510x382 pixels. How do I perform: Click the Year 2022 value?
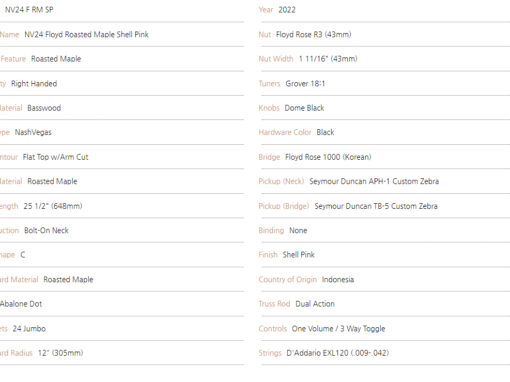pyautogui.click(x=287, y=10)
